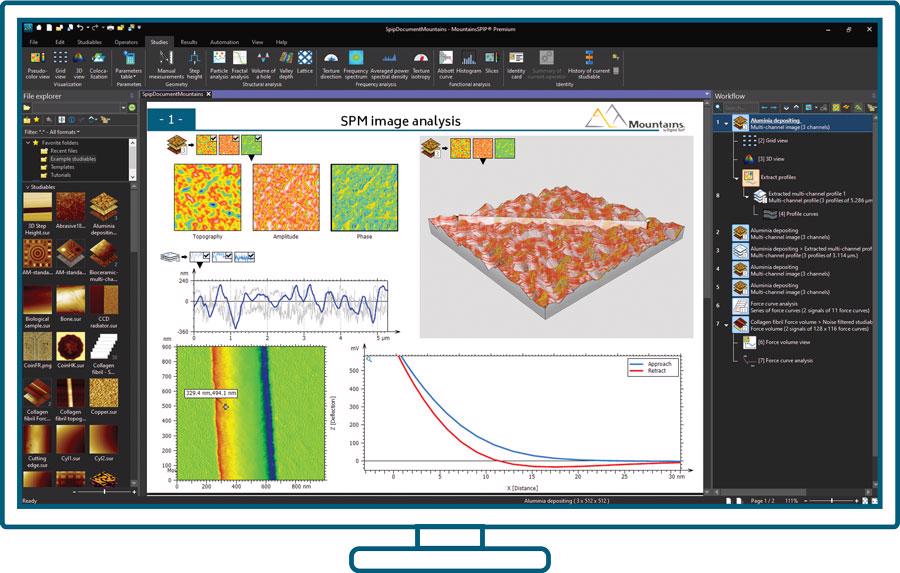Toggle third profile checkbox above profile curve

[251, 255]
